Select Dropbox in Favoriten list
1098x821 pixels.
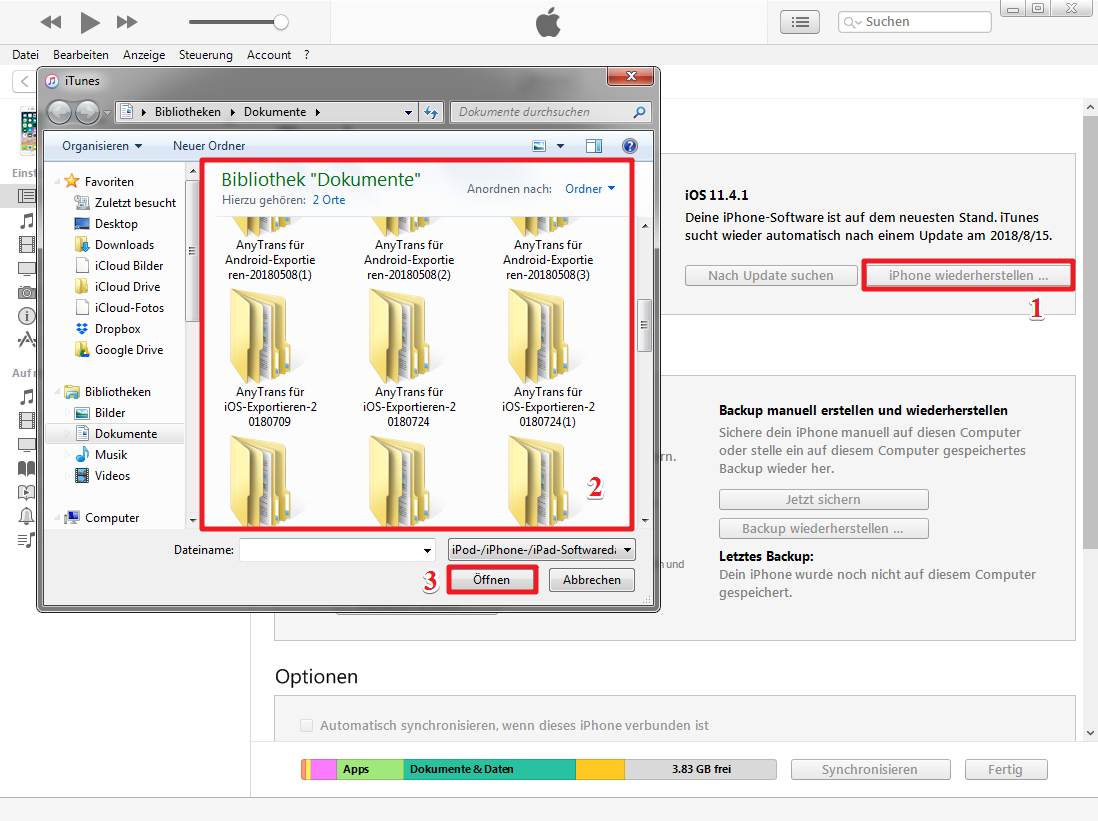click(x=117, y=329)
